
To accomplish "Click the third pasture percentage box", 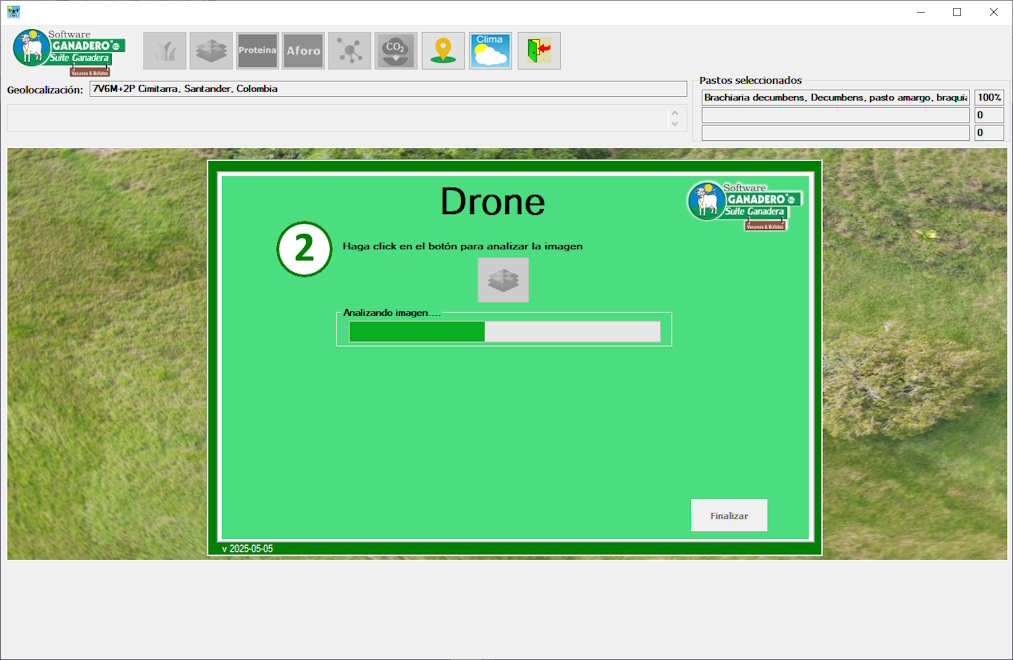I will click(989, 133).
